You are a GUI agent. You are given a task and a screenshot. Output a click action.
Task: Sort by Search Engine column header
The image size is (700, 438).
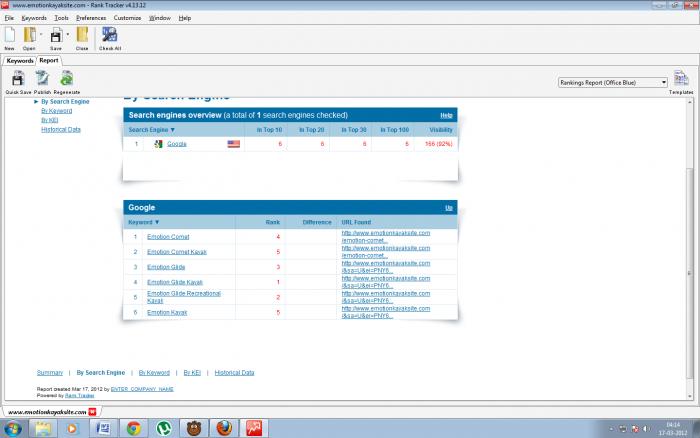(x=151, y=130)
